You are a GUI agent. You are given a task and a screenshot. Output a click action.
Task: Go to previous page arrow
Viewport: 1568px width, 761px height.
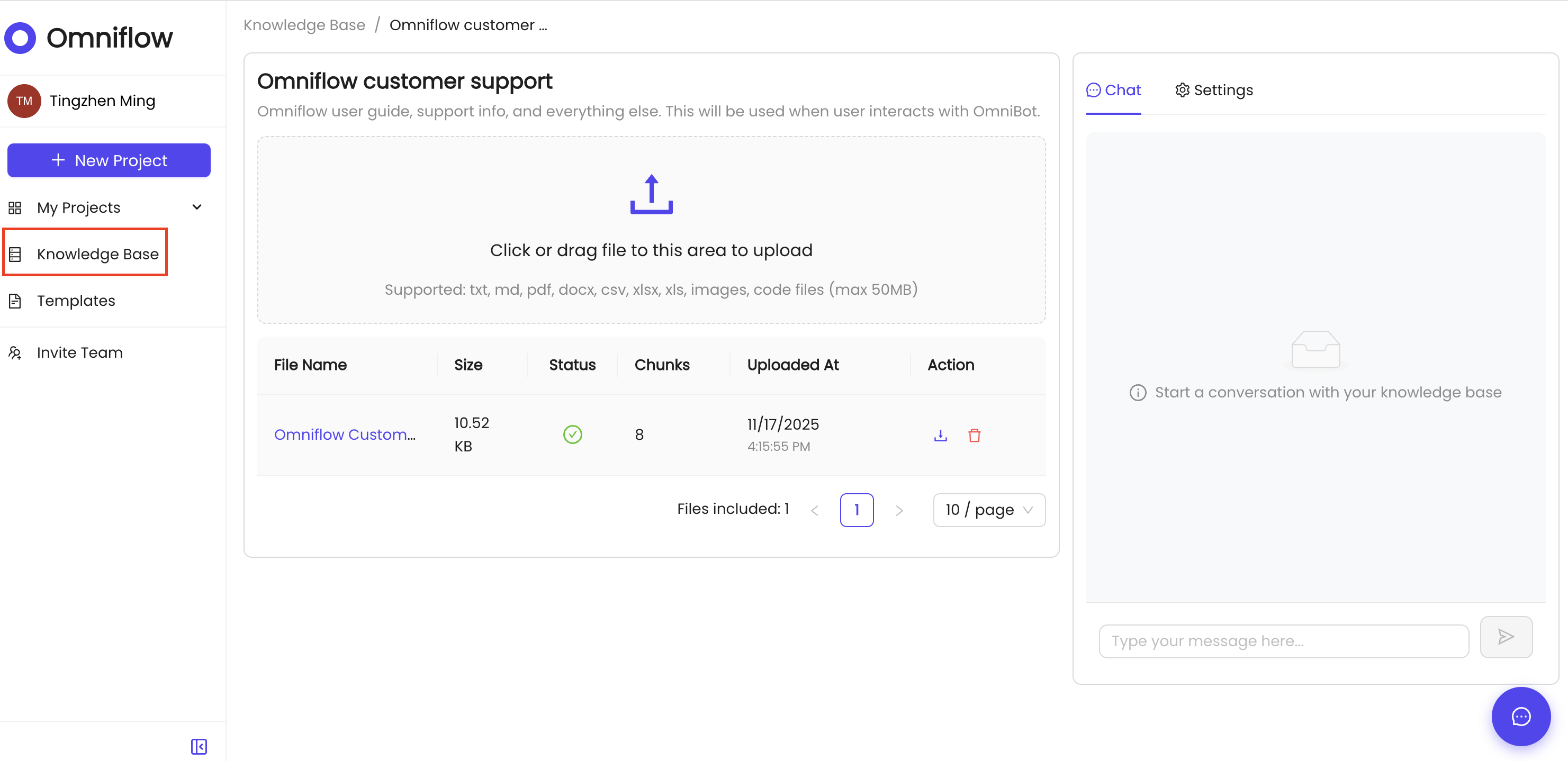point(814,510)
